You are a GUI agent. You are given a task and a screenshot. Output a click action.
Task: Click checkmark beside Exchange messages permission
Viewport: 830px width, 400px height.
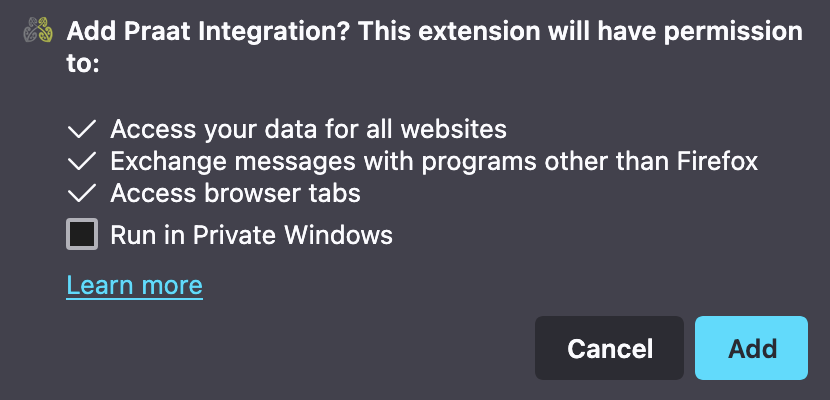pos(82,161)
